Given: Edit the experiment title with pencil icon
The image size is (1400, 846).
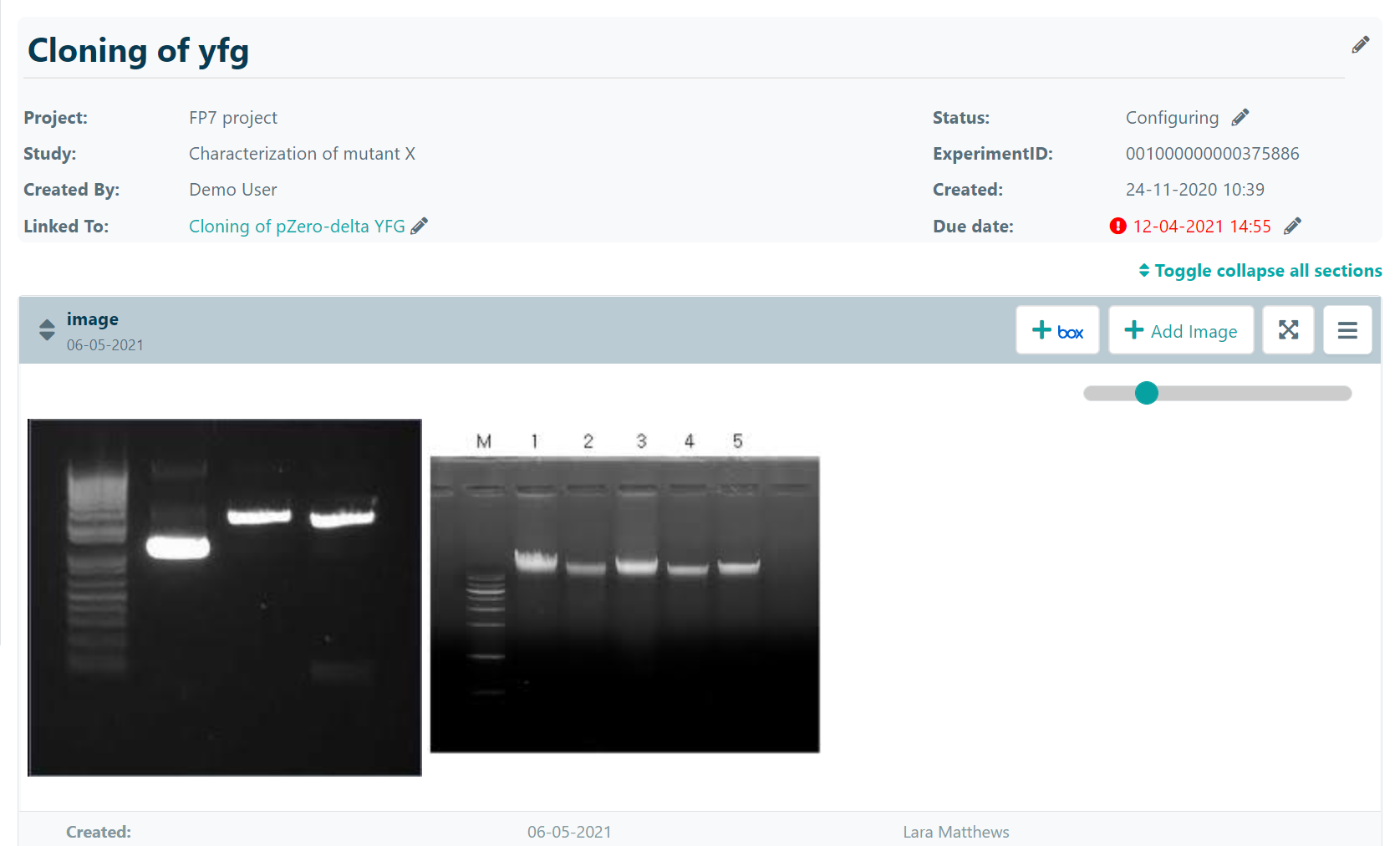Looking at the screenshot, I should [x=1360, y=45].
